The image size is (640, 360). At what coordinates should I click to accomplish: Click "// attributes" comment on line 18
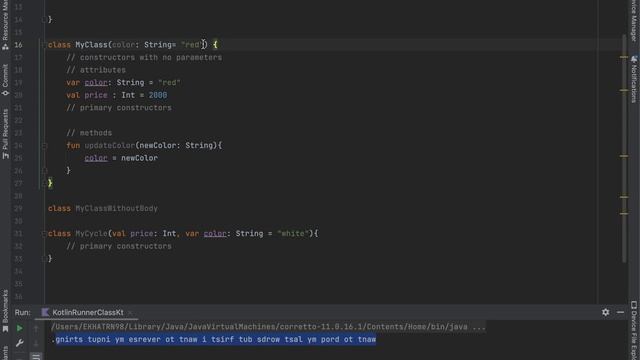96,70
